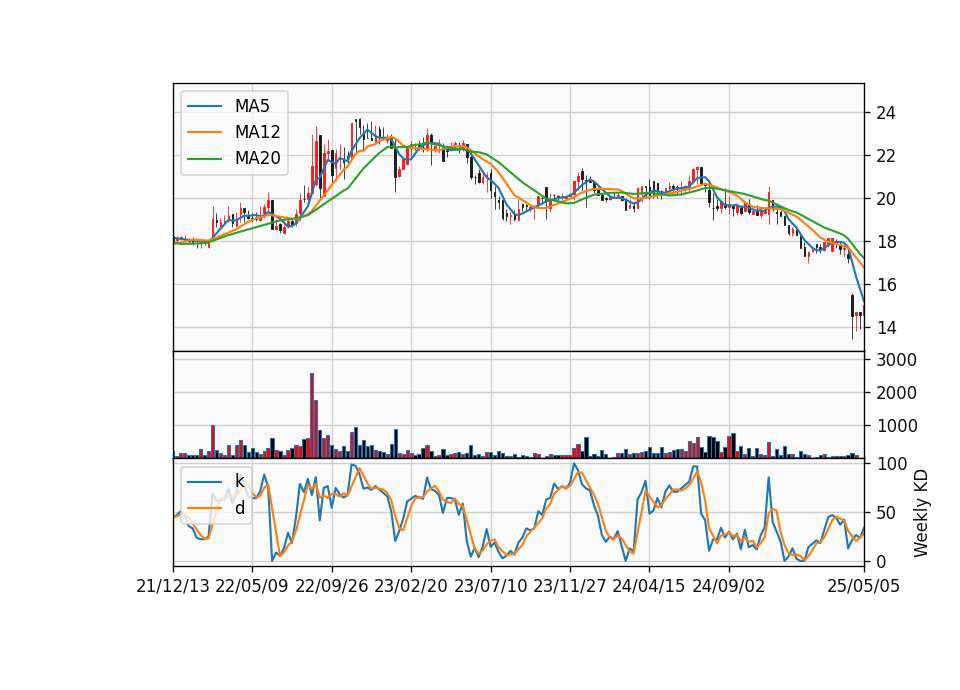Click the d legend label in KD panel
This screenshot has width=960, height=690.
coord(239,508)
